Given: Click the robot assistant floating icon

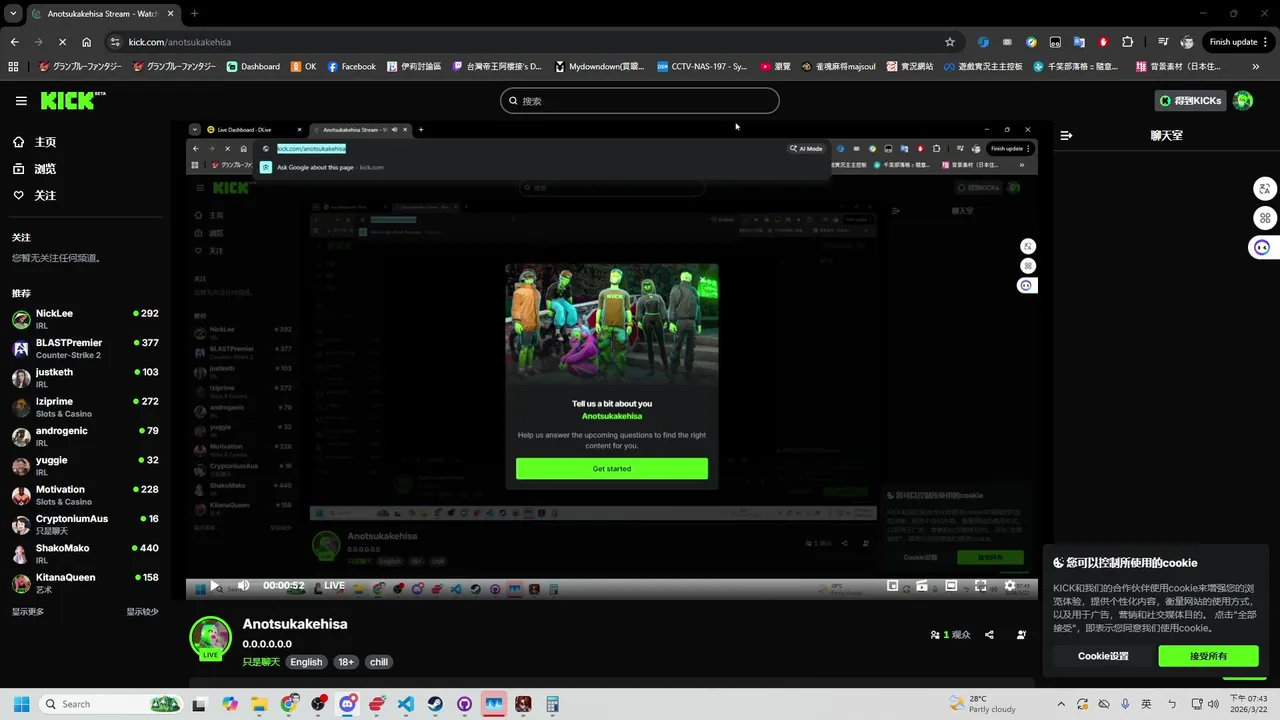Looking at the screenshot, I should 1262,247.
